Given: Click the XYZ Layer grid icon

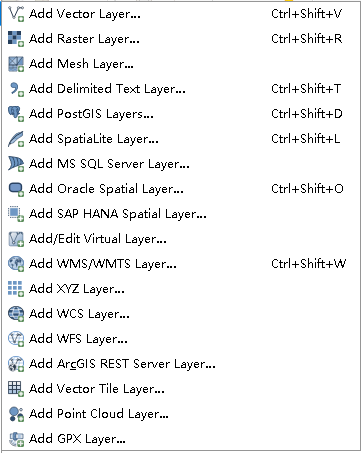Looking at the screenshot, I should tap(16, 289).
